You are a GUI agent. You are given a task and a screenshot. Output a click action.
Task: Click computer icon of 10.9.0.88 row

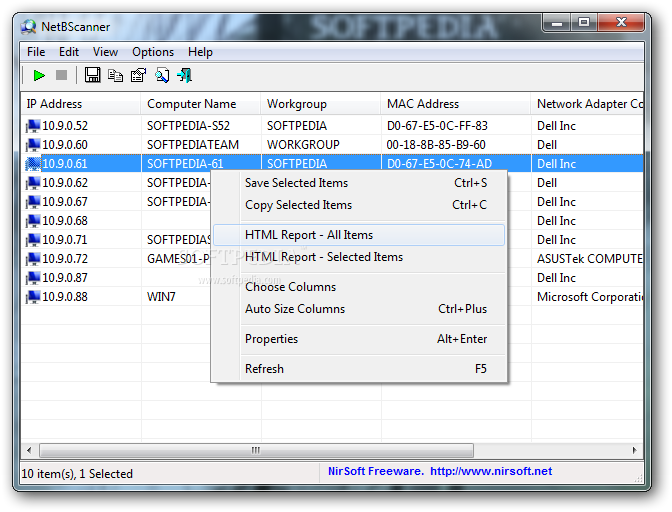tap(33, 297)
